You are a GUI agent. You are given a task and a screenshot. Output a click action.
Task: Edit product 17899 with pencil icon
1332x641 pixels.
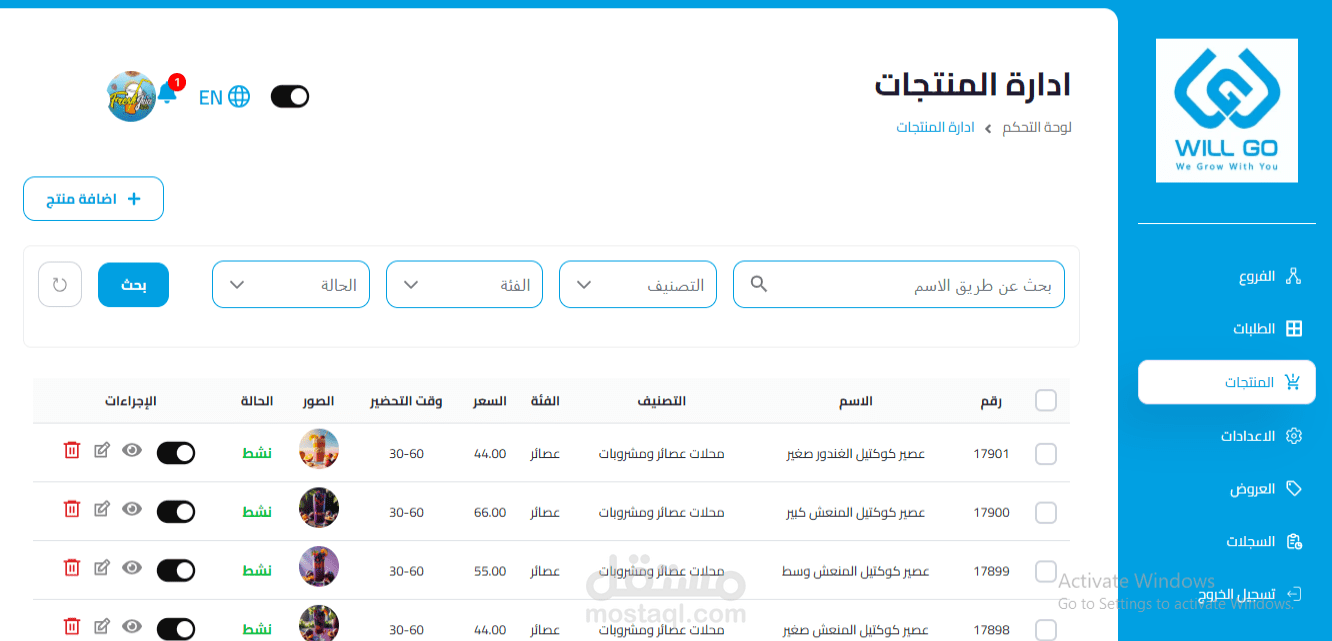[101, 568]
